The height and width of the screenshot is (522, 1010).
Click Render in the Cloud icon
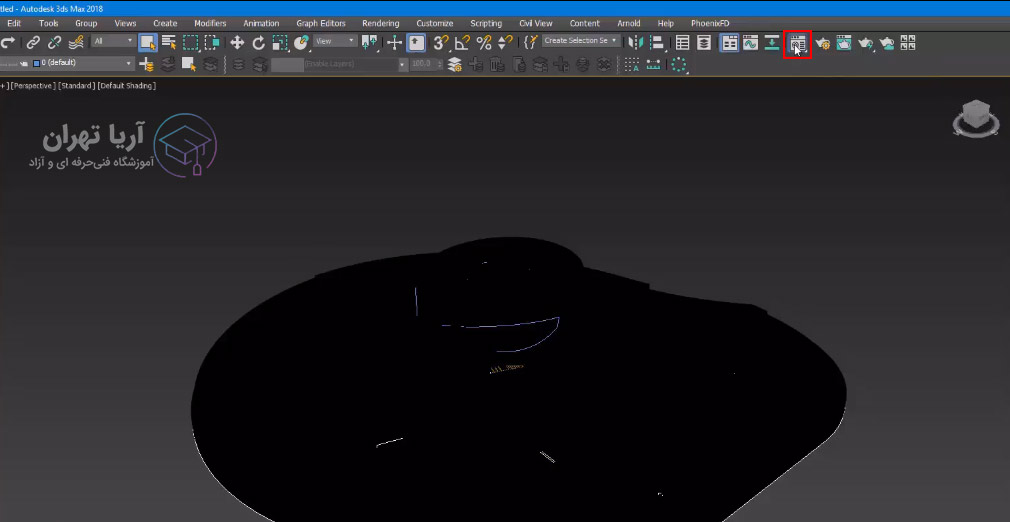887,43
